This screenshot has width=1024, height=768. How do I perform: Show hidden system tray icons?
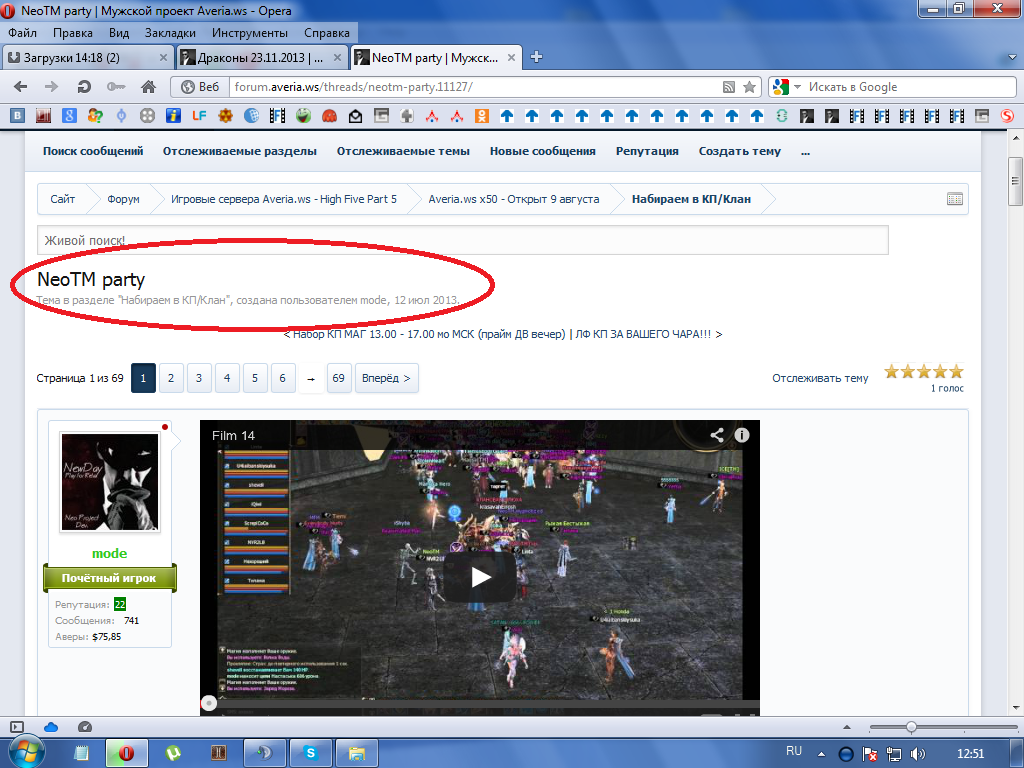click(x=820, y=752)
